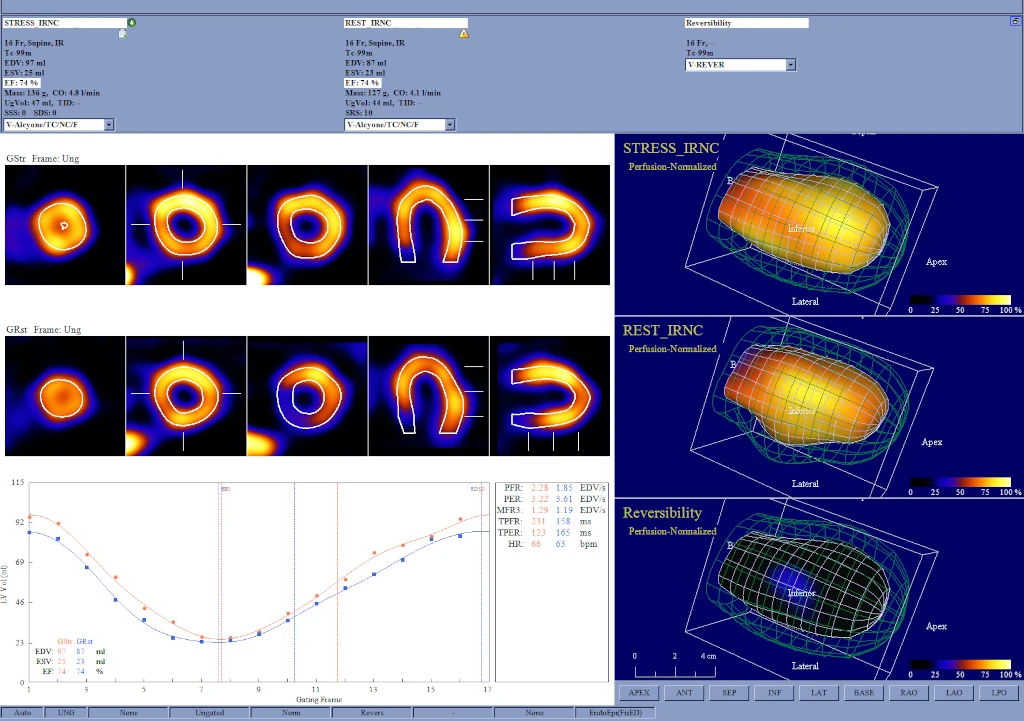Open the rest V-Alcyone/TC/NC/F dropdown

(x=449, y=125)
